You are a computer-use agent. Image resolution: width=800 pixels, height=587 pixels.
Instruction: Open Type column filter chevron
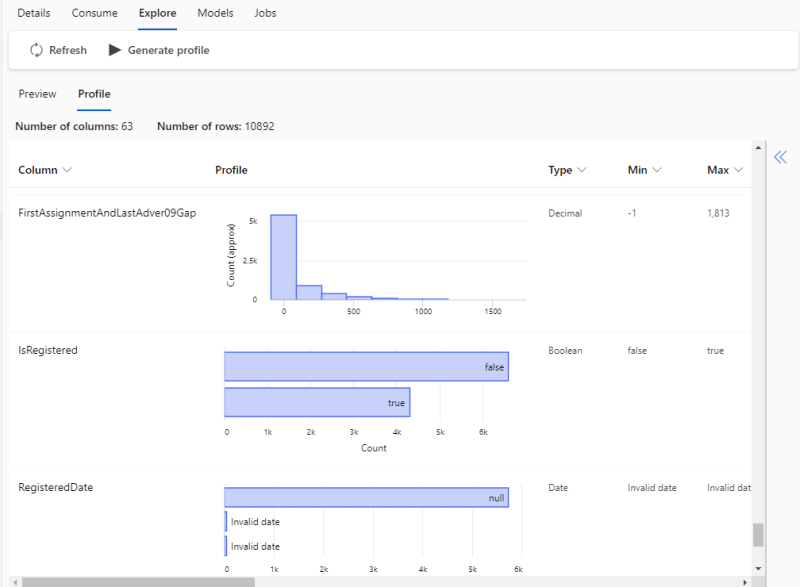tap(582, 170)
